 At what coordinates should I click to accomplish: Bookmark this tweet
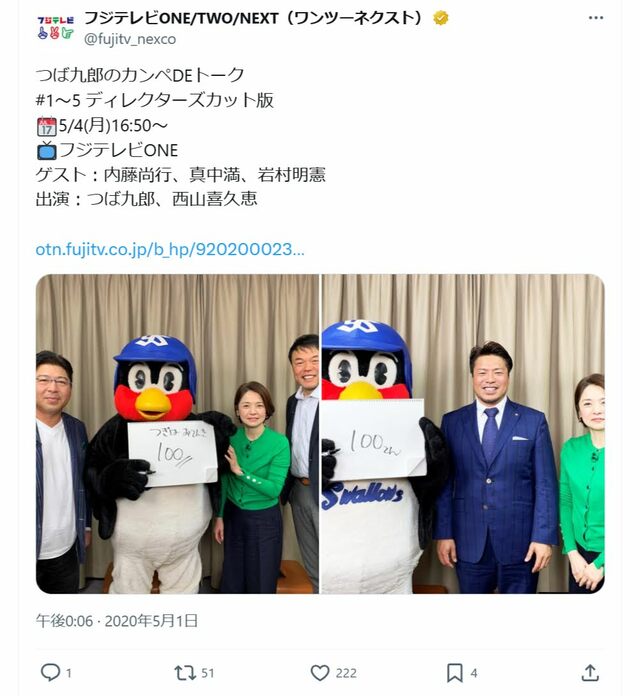point(454,673)
